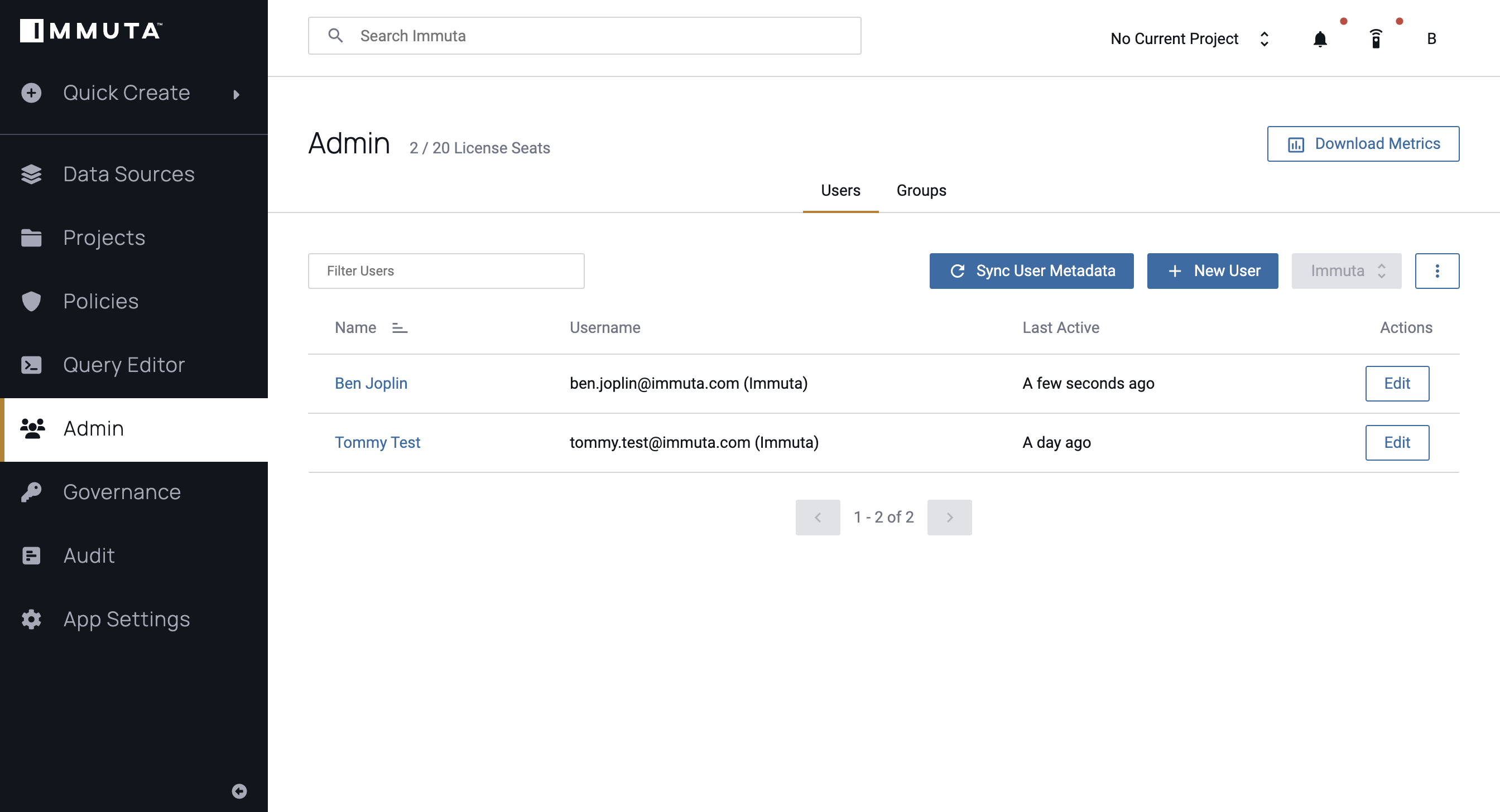Expand the Quick Create arrow
Viewport: 1500px width, 812px height.
coord(237,94)
